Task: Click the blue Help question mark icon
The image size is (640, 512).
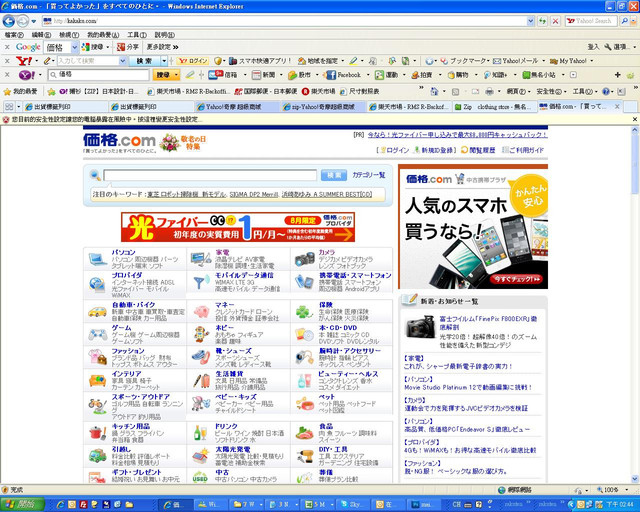Action: point(606,91)
